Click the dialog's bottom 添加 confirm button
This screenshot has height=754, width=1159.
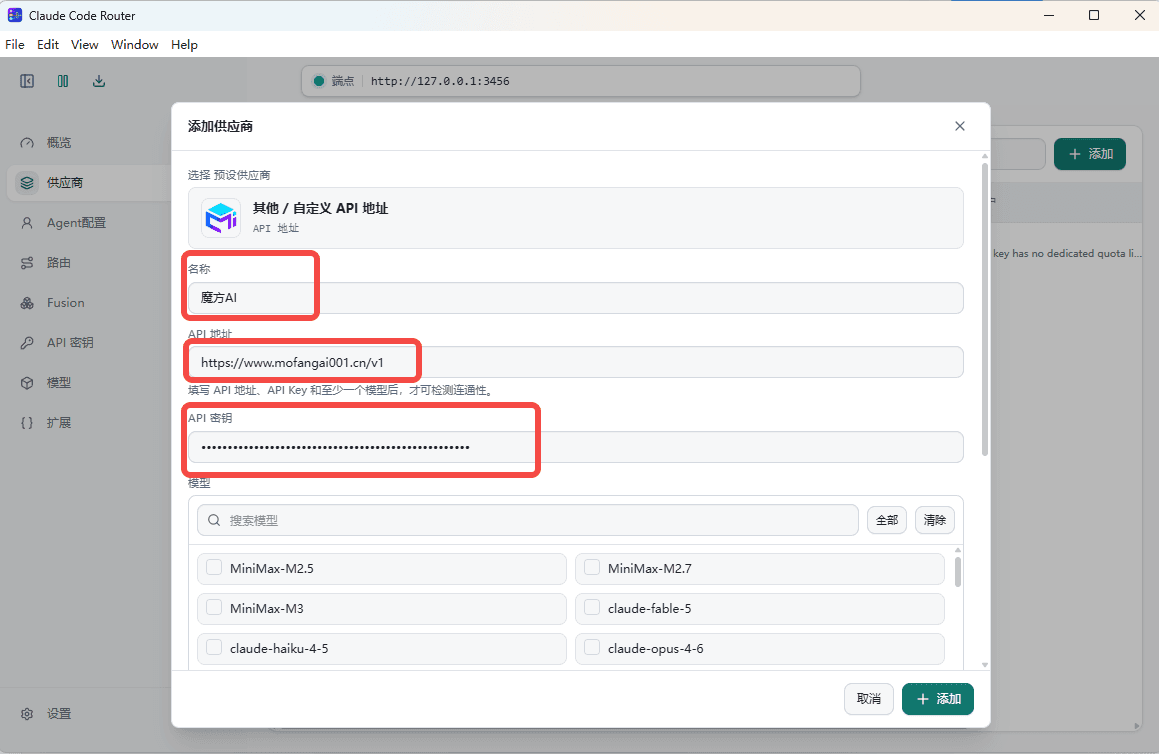tap(938, 699)
